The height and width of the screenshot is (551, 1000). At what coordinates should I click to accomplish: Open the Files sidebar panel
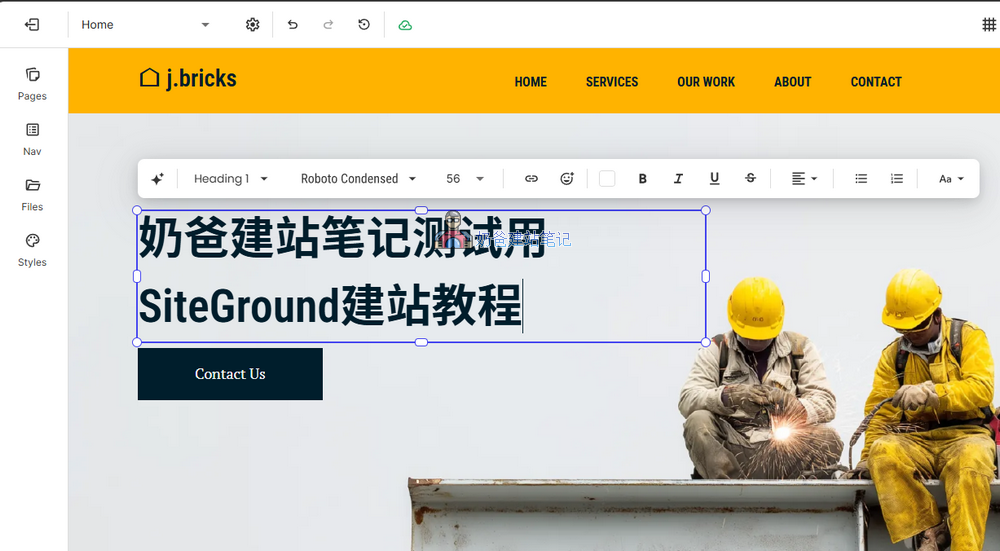tap(33, 195)
